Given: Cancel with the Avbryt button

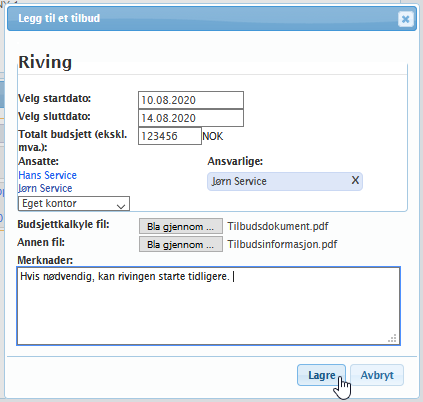Looking at the screenshot, I should click(377, 375).
